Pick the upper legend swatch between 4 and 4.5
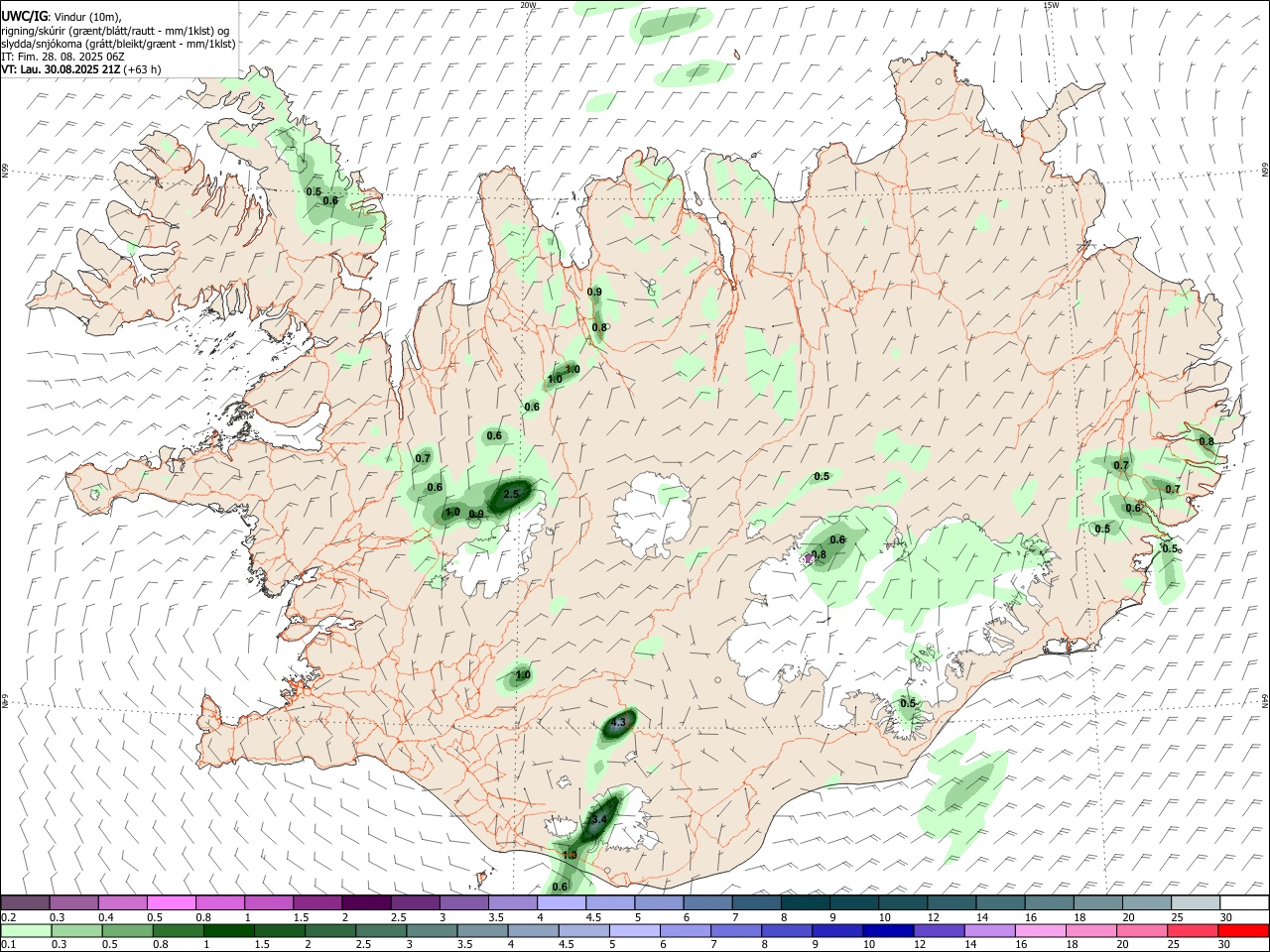 click(x=562, y=902)
